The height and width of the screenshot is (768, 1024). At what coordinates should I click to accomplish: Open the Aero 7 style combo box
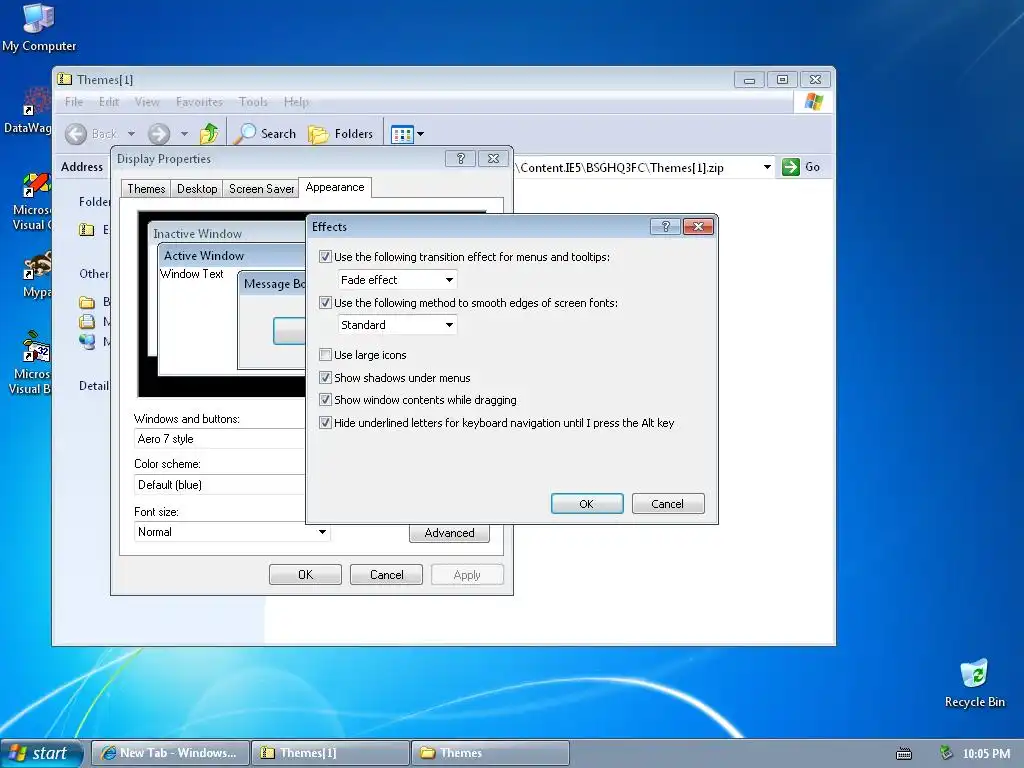(x=219, y=439)
